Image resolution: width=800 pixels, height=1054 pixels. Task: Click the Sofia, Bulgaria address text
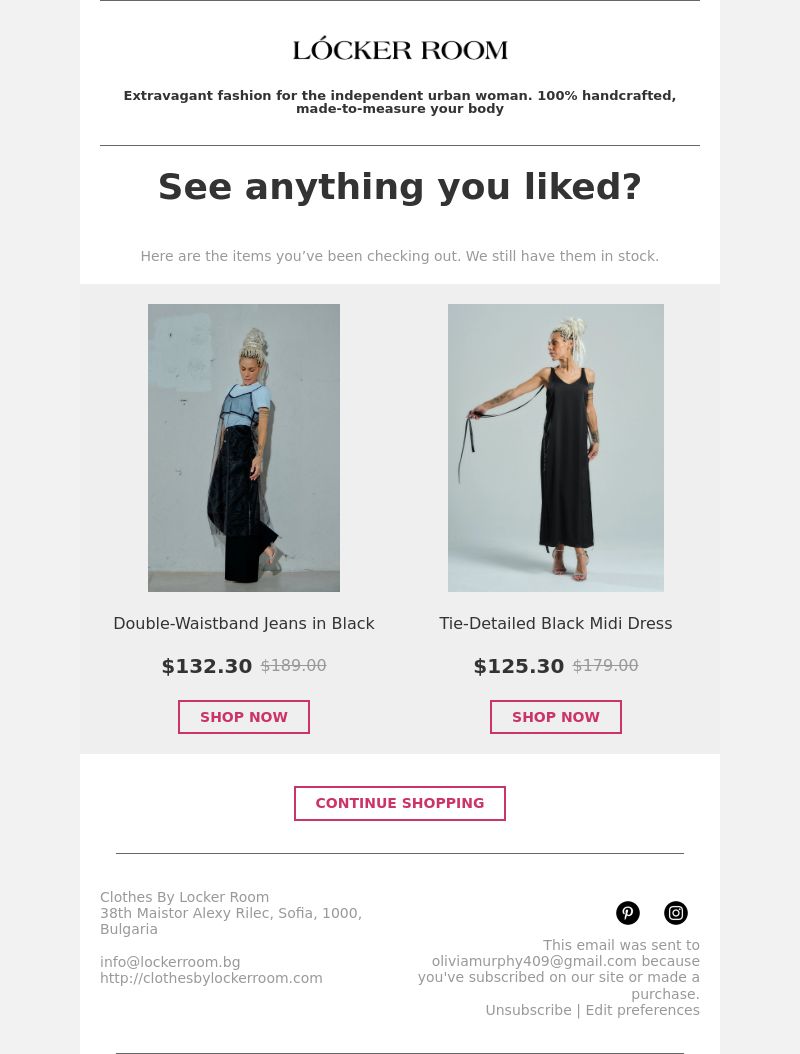[x=231, y=921]
